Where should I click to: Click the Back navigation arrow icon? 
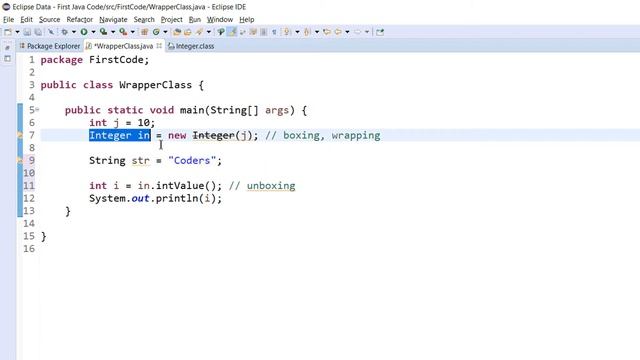point(338,32)
